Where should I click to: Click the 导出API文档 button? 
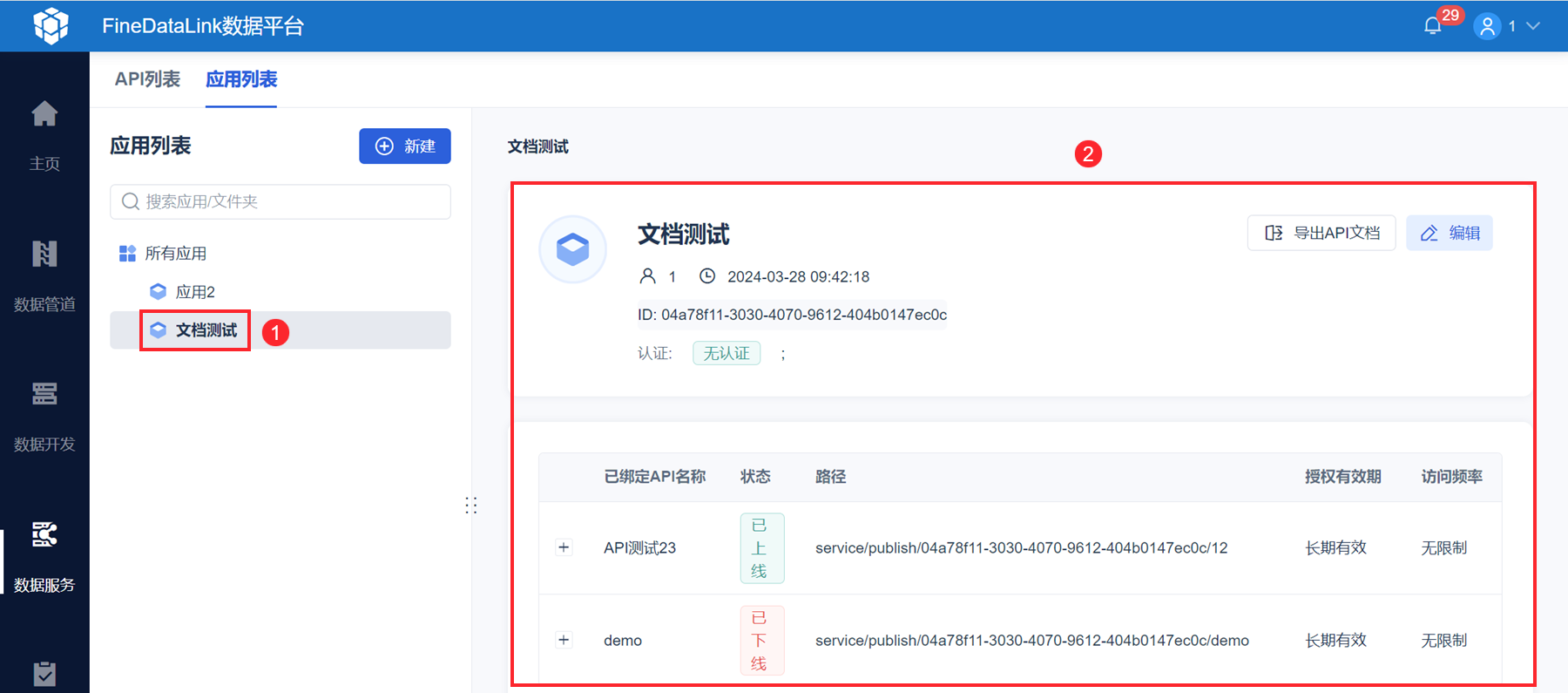pos(1321,233)
